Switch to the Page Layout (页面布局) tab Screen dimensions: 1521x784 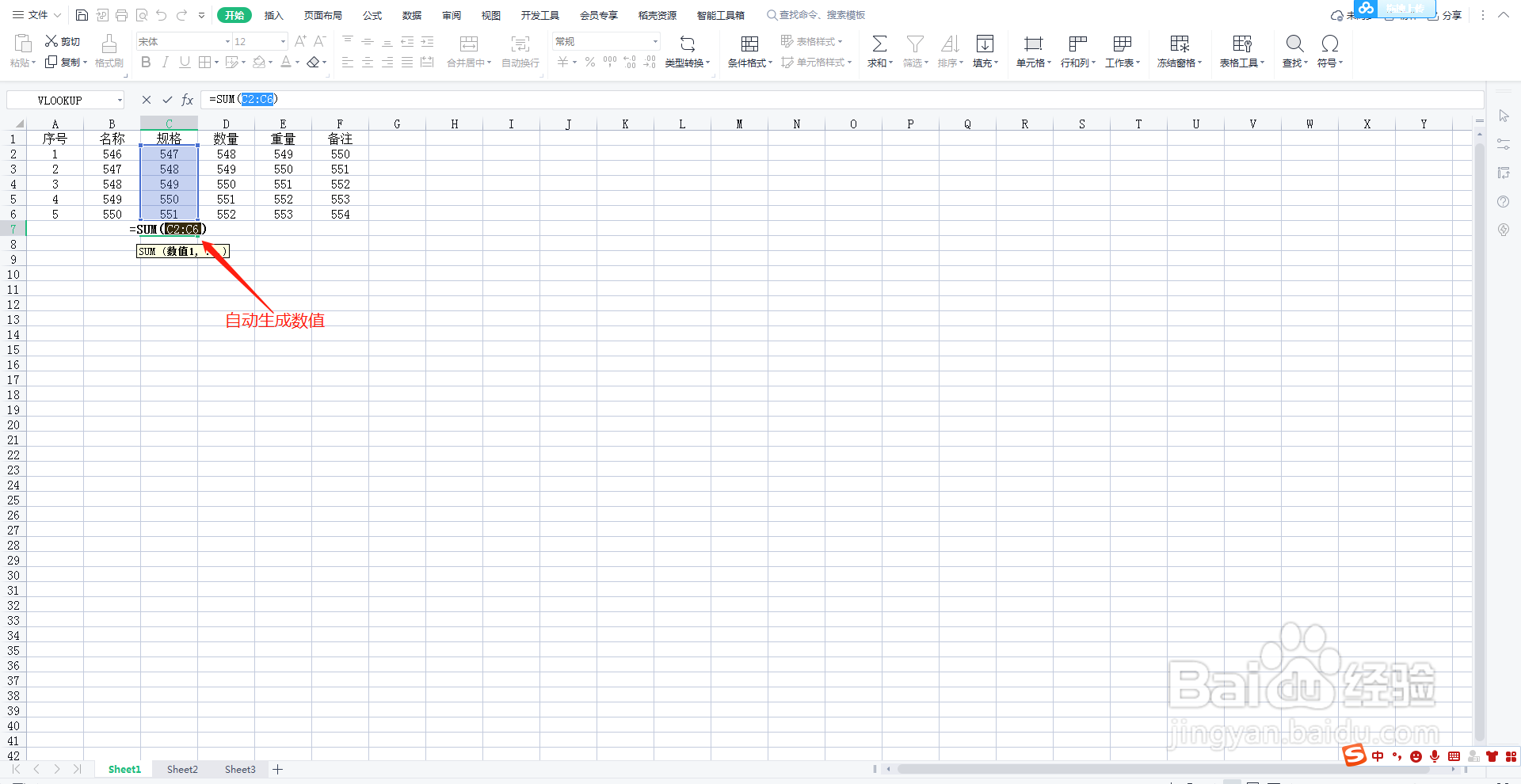[x=323, y=15]
